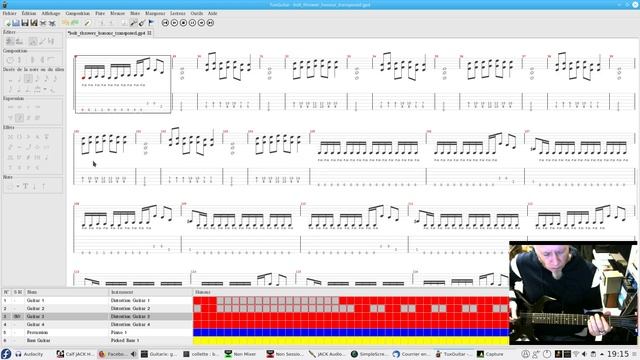
Task: Open the Marqueur menu
Action: coord(155,13)
